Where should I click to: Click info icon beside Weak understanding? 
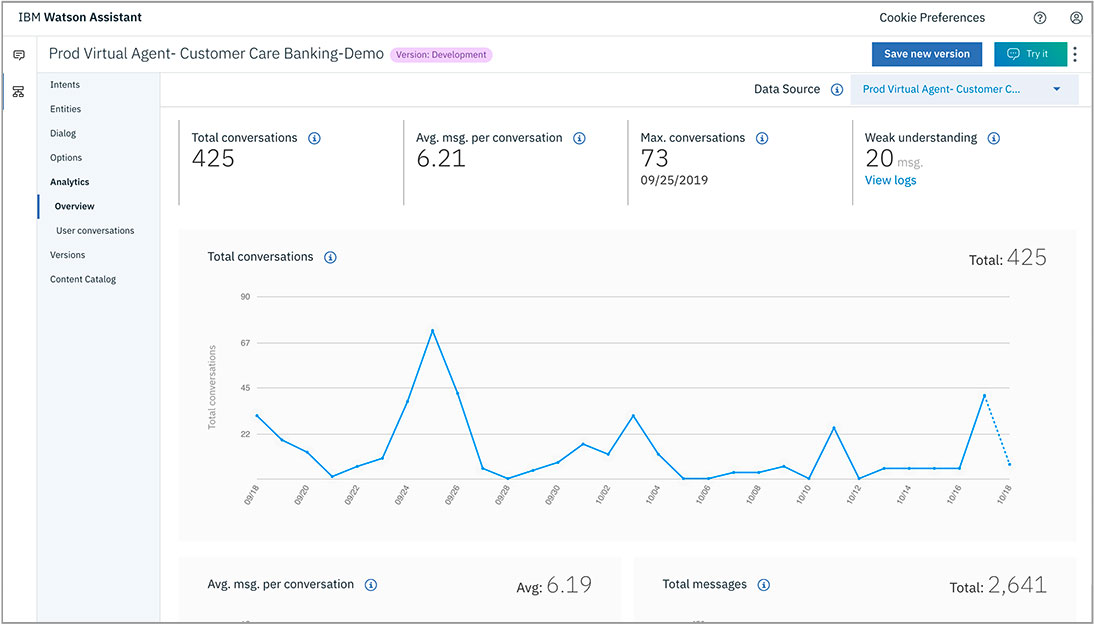[x=994, y=138]
